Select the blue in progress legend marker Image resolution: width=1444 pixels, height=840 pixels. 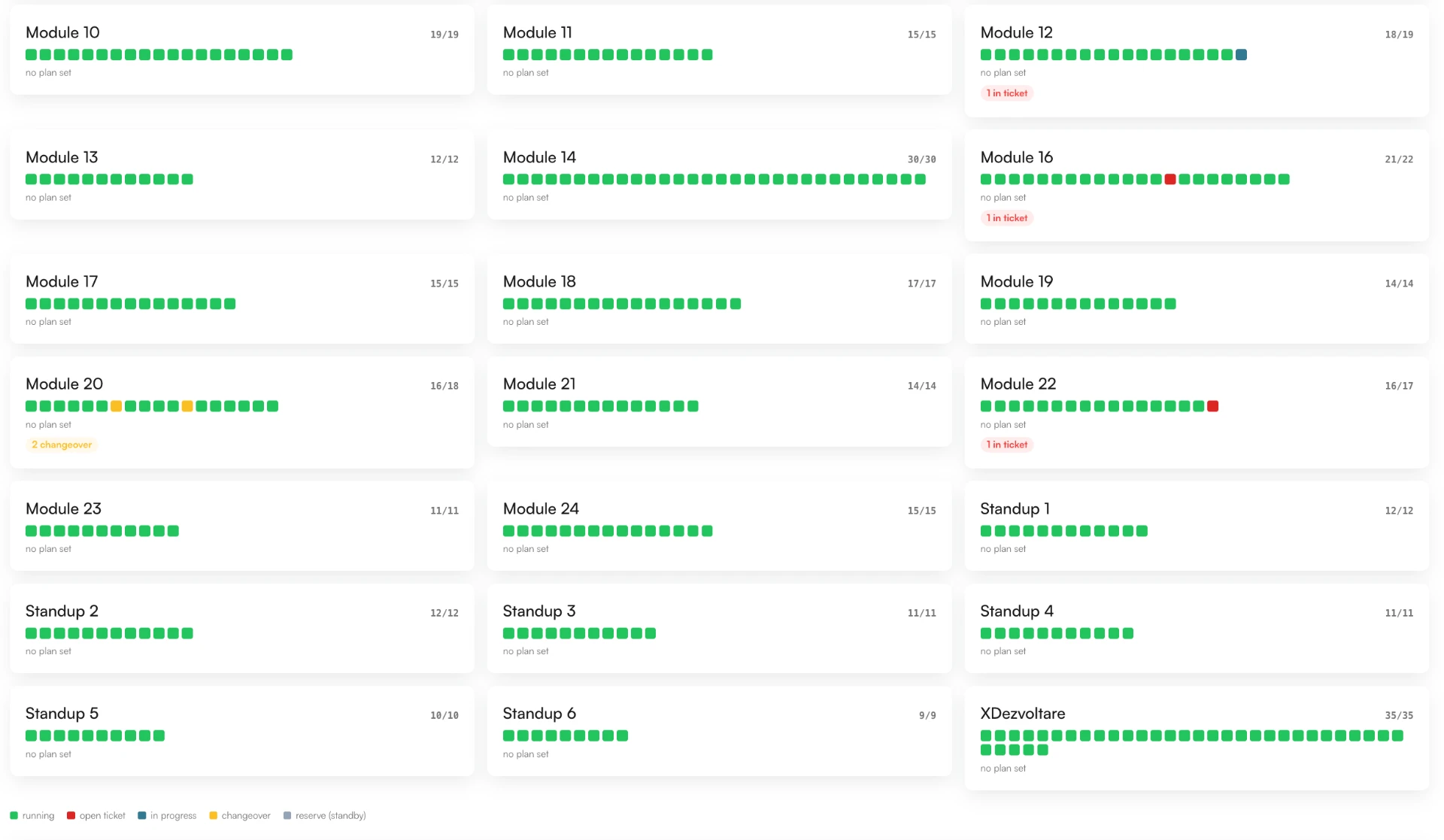pos(142,815)
